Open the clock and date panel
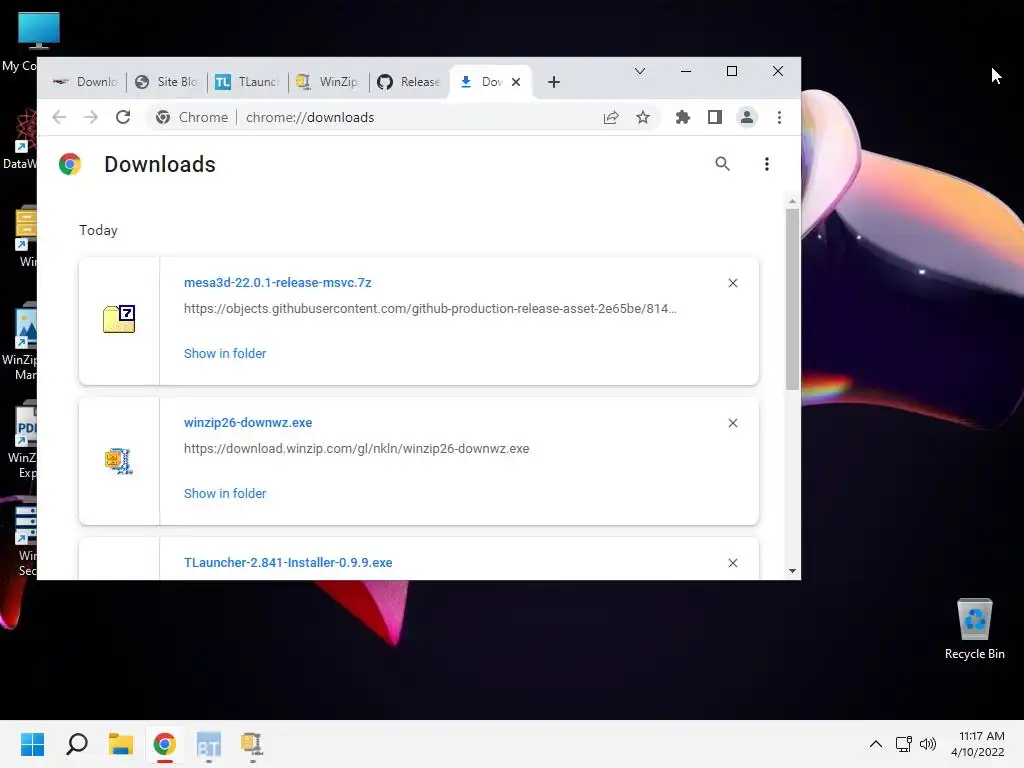The height and width of the screenshot is (768, 1024). pyautogui.click(x=978, y=744)
